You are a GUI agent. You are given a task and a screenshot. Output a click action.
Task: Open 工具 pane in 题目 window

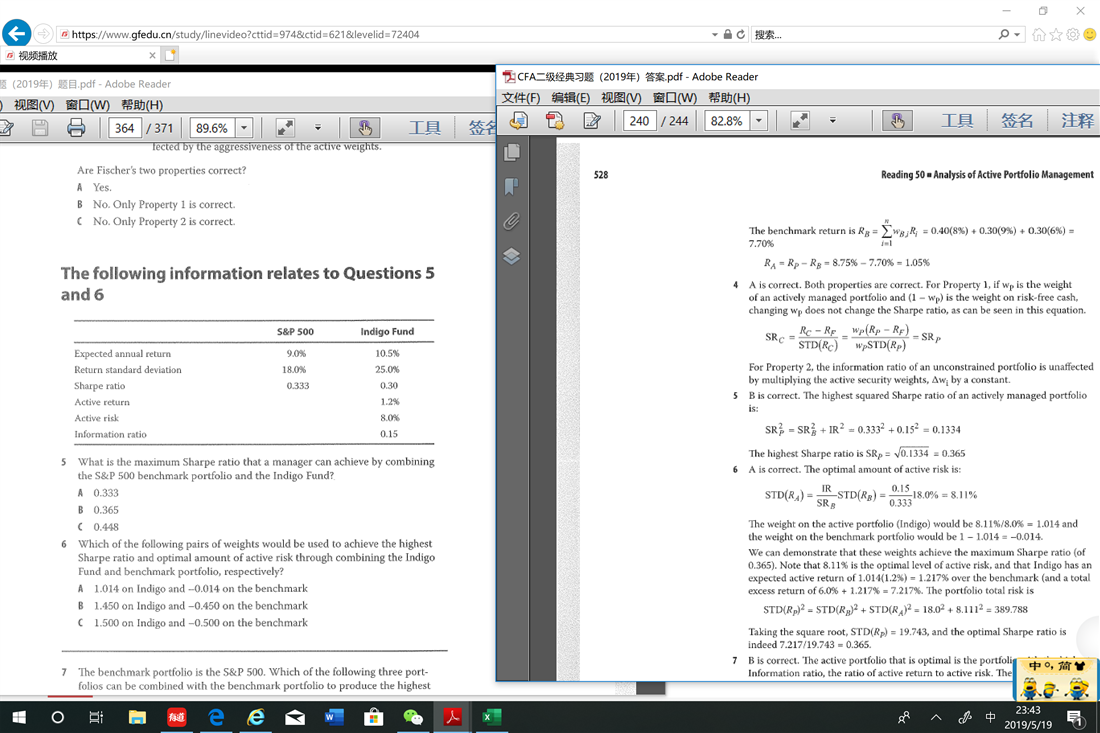(425, 128)
